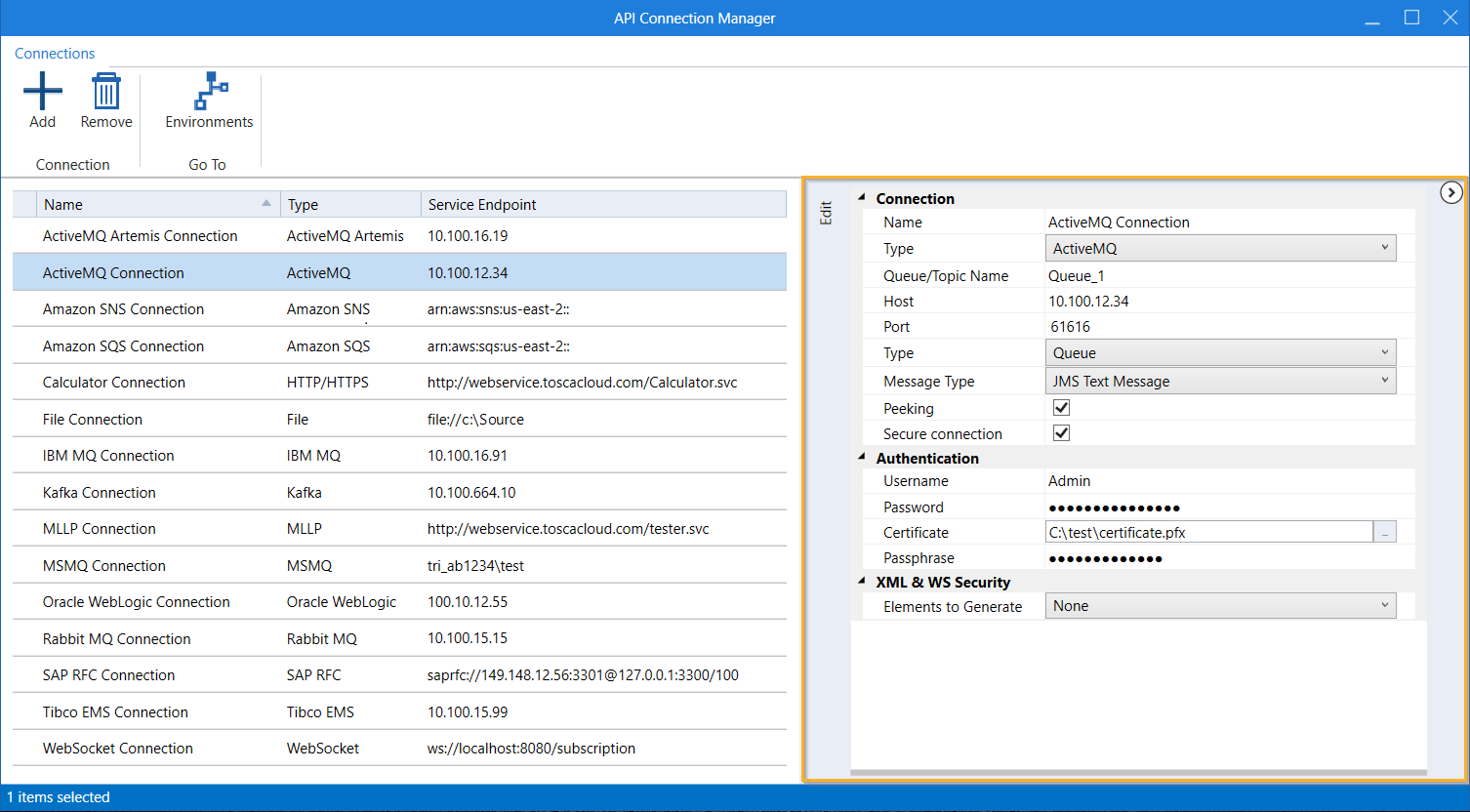This screenshot has width=1470, height=812.
Task: Click the certificate browse ellipsis button
Action: (x=1385, y=533)
